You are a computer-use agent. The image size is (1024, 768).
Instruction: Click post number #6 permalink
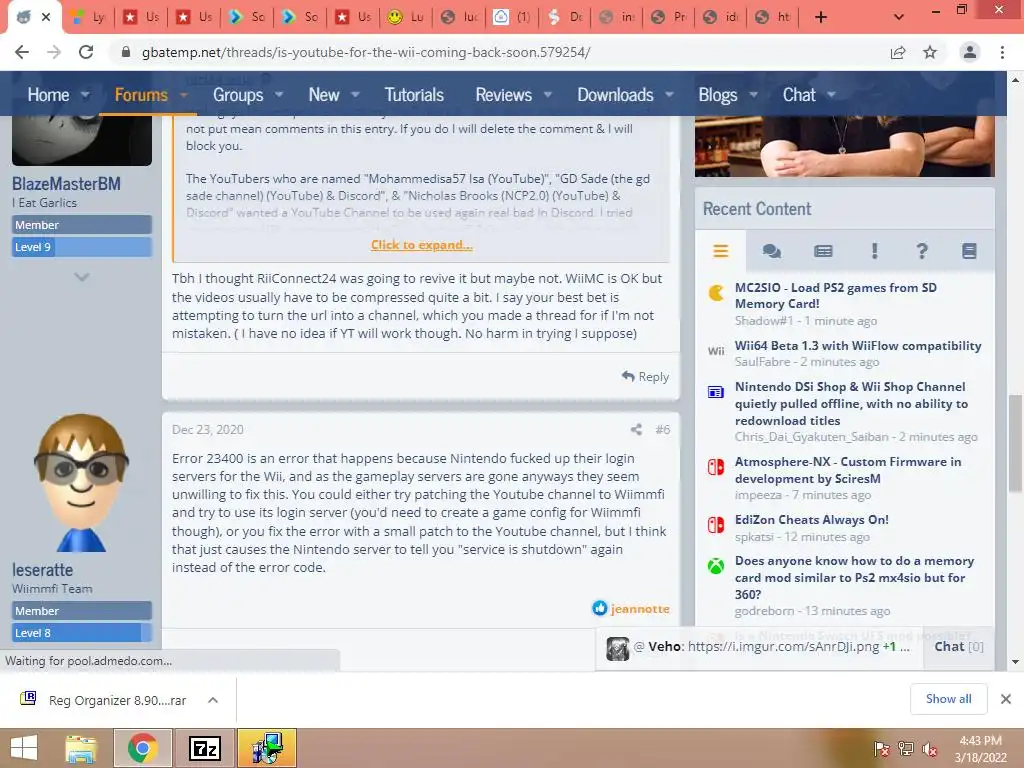663,429
